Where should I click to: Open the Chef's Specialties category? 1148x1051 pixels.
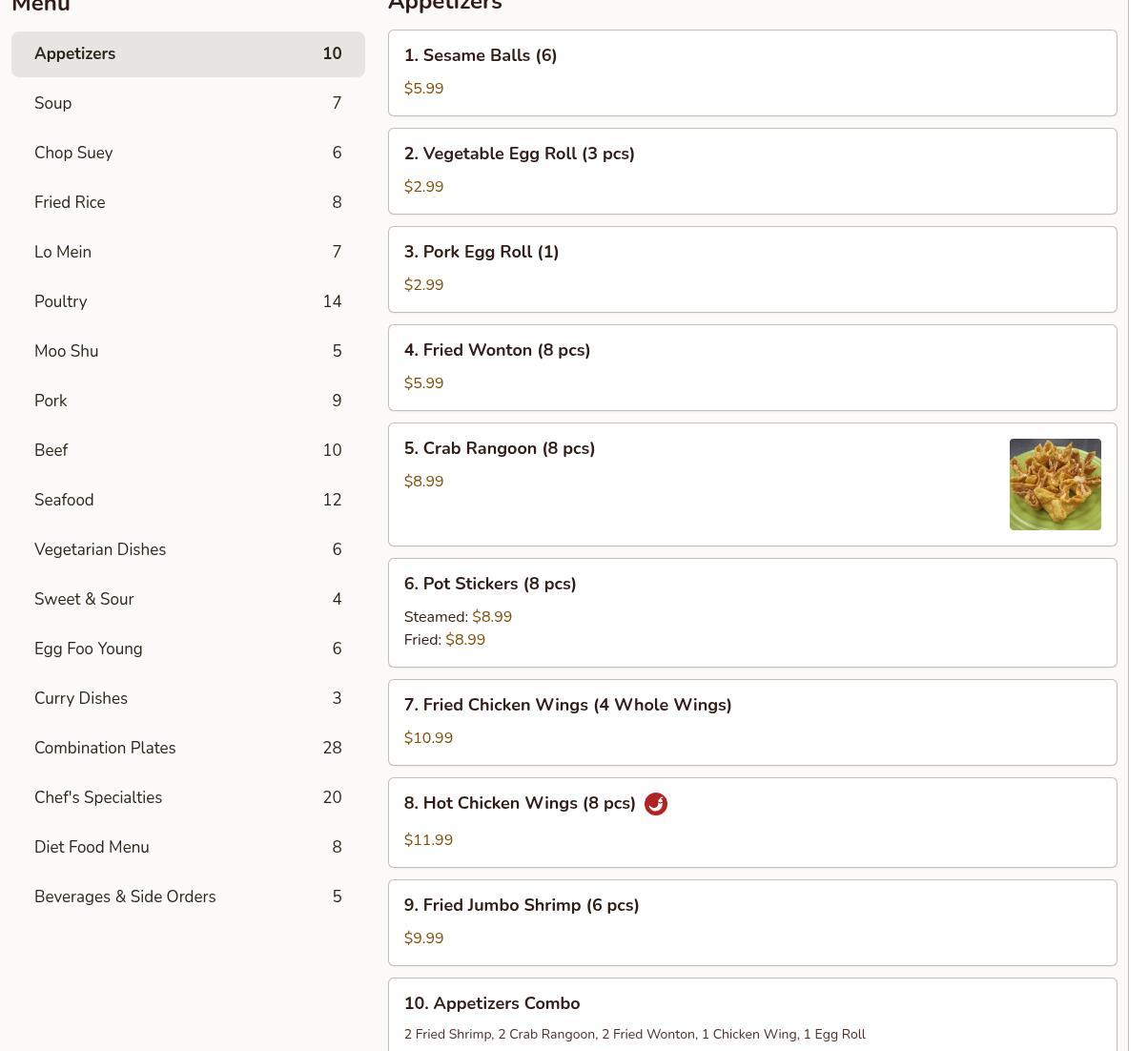pos(188,798)
